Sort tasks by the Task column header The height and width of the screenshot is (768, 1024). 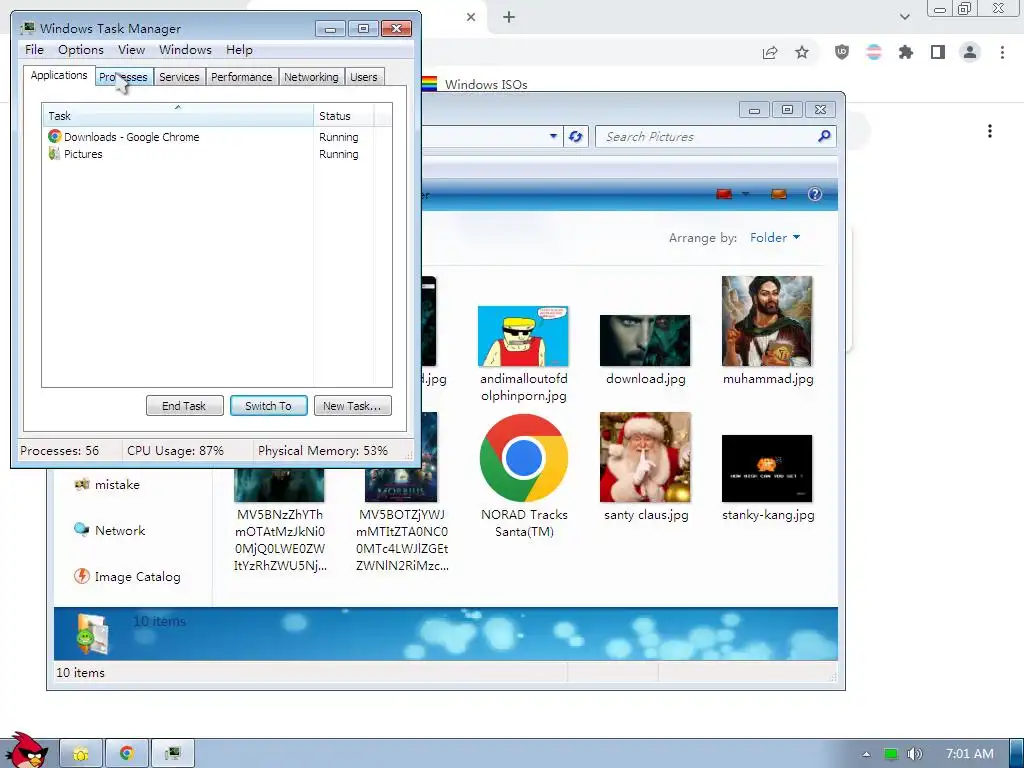click(x=178, y=116)
